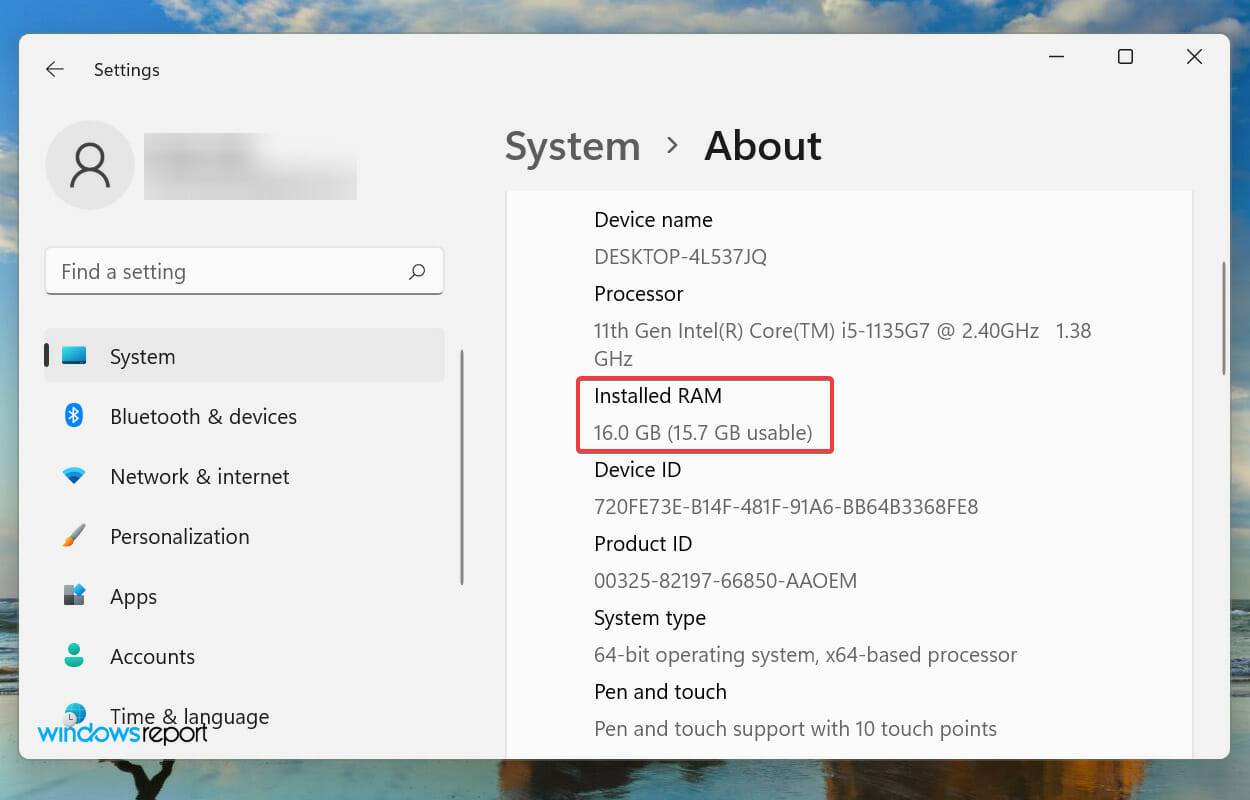
Task: Open the Apps settings icon
Action: pyautogui.click(x=74, y=596)
